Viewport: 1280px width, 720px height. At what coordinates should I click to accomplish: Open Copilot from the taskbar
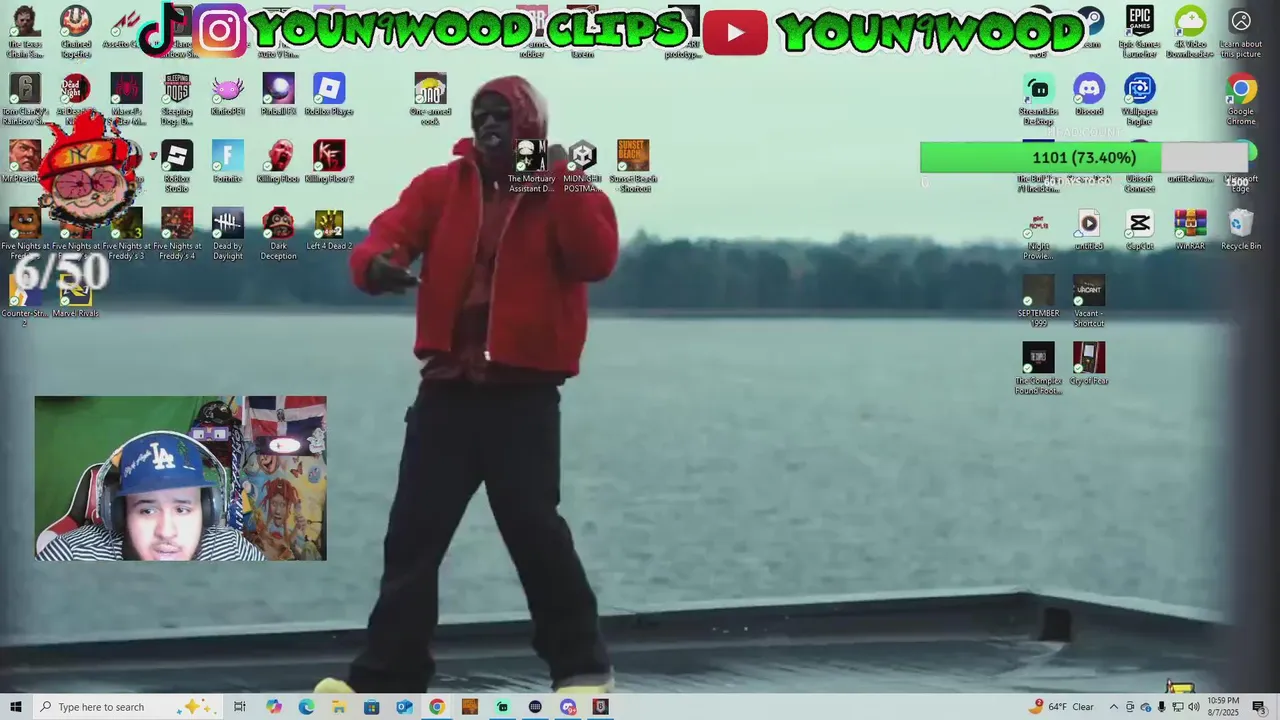pyautogui.click(x=274, y=707)
